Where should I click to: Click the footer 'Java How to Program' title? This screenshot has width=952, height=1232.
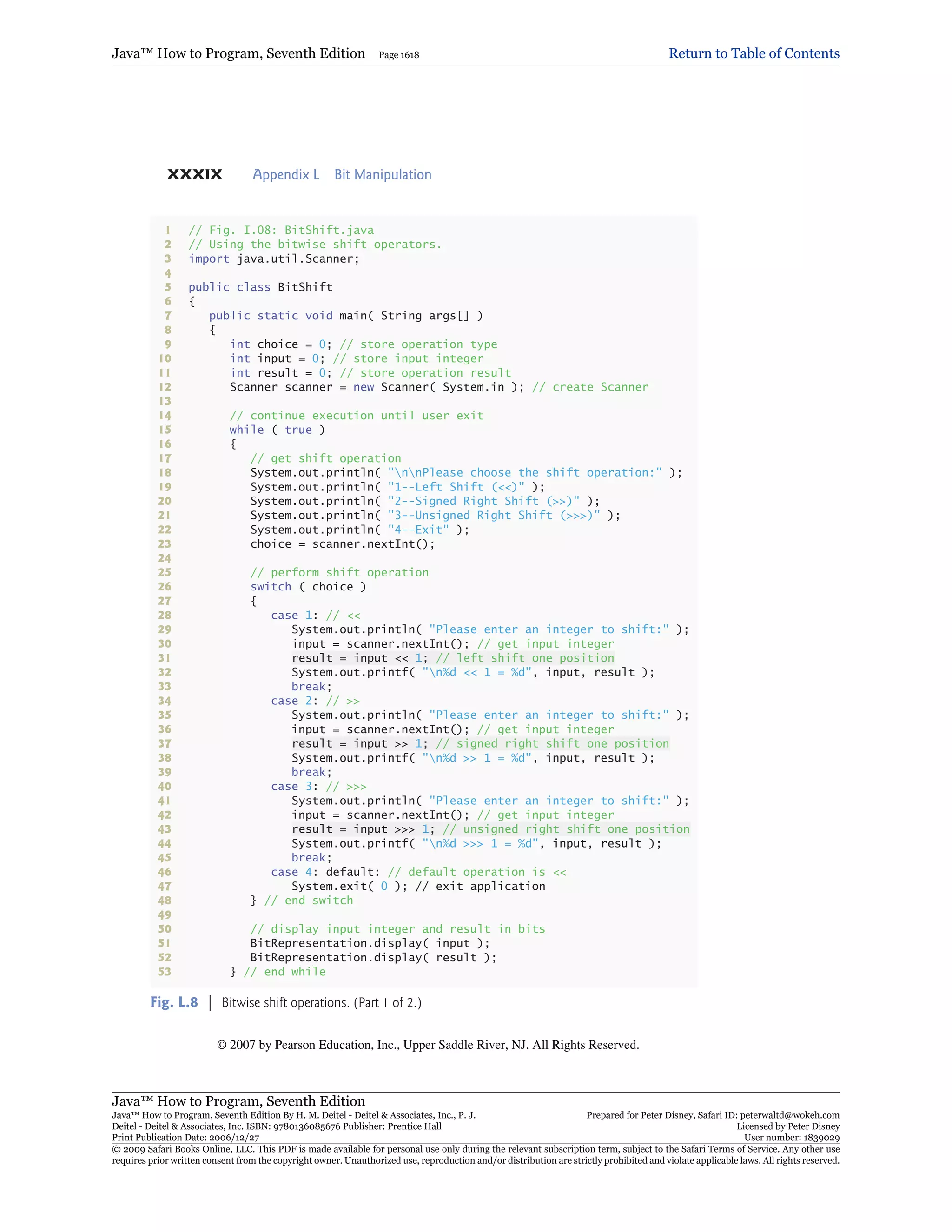click(238, 1101)
